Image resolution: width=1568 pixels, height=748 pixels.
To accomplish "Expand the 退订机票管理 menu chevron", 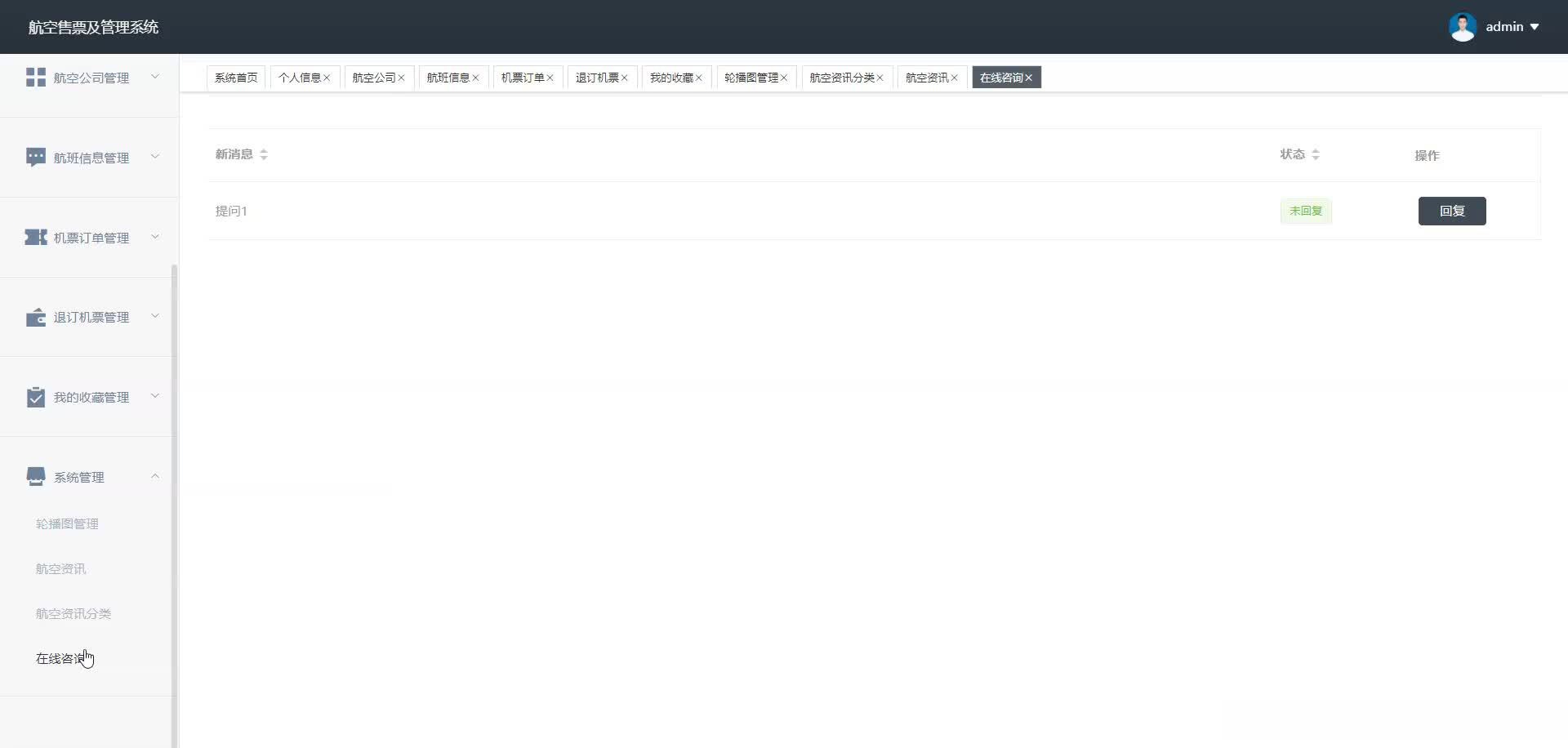I will [x=155, y=316].
